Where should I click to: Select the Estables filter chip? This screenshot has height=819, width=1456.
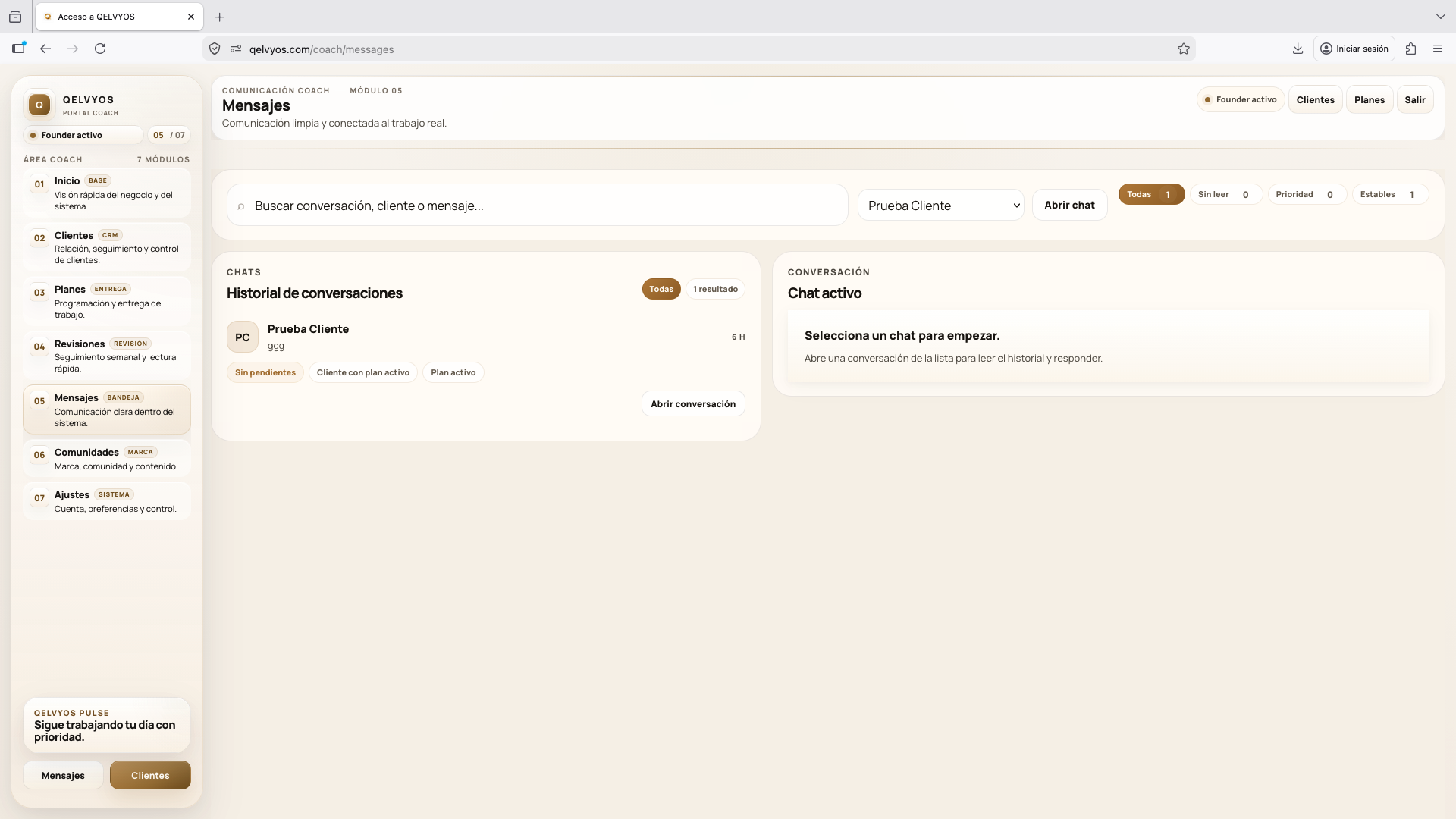[x=1389, y=195]
